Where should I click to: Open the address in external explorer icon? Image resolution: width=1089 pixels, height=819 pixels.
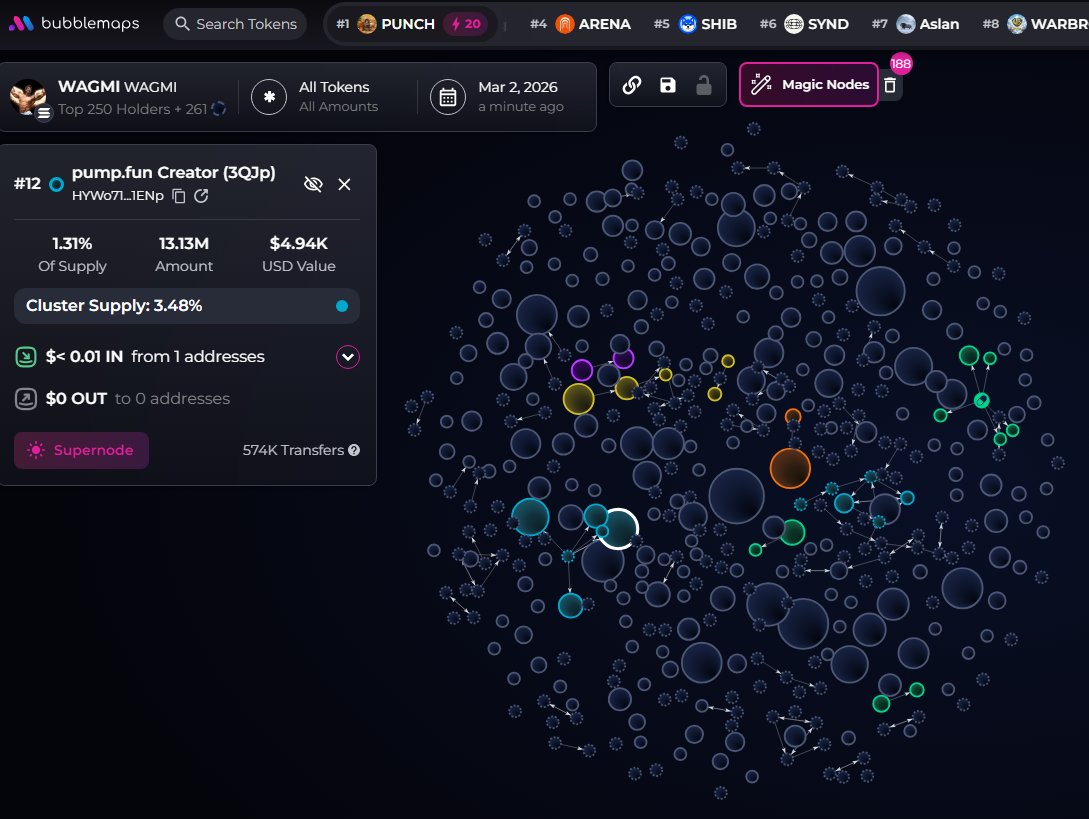[201, 196]
